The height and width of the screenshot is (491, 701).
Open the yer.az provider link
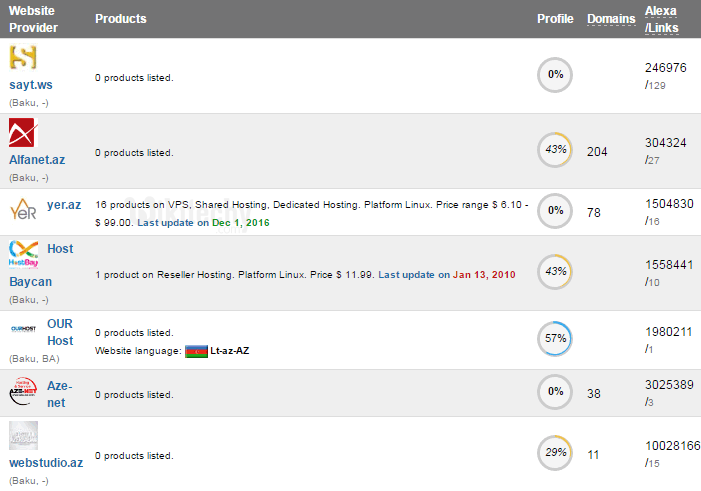tap(64, 205)
